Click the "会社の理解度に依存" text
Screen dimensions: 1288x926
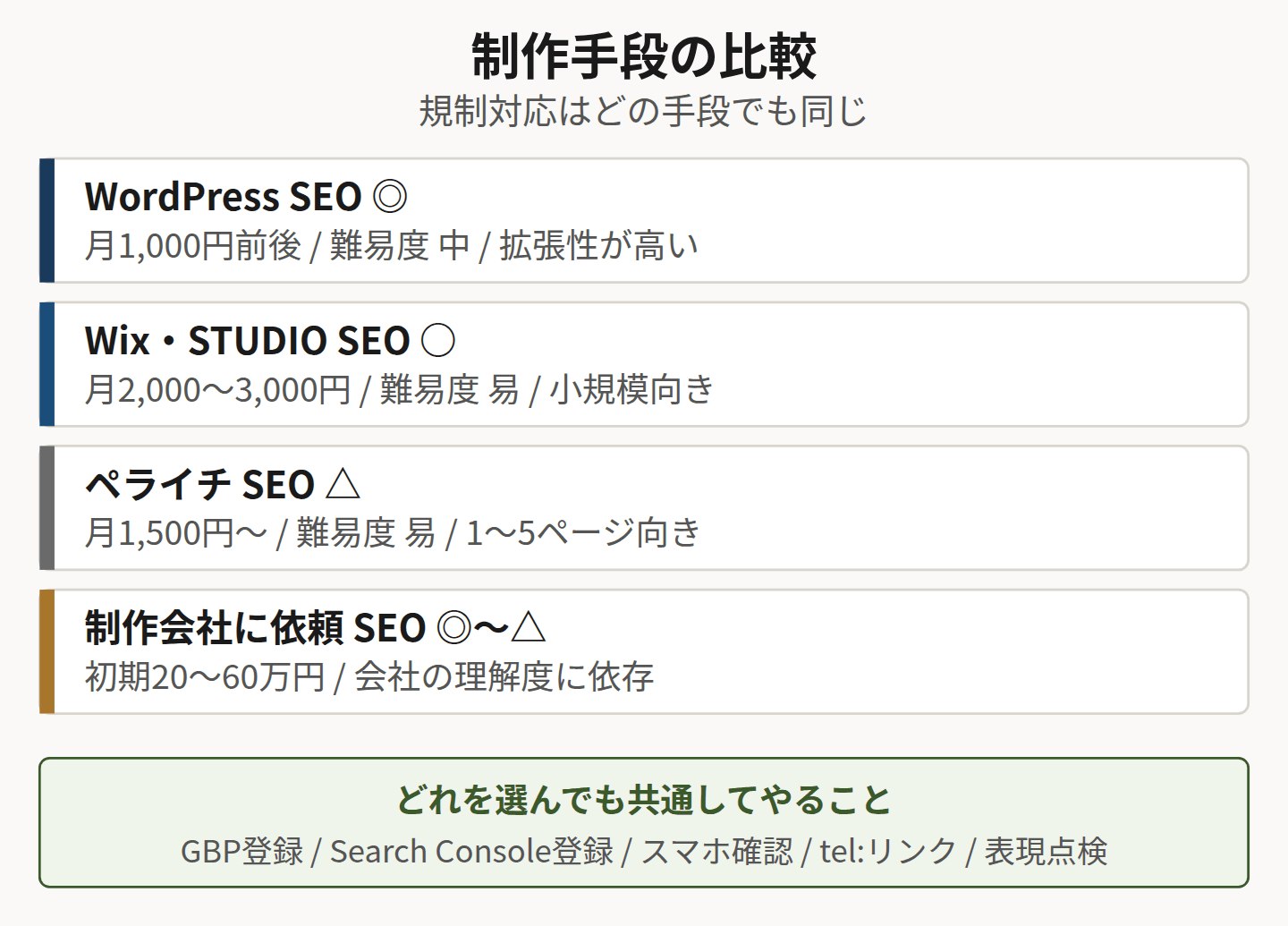504,676
